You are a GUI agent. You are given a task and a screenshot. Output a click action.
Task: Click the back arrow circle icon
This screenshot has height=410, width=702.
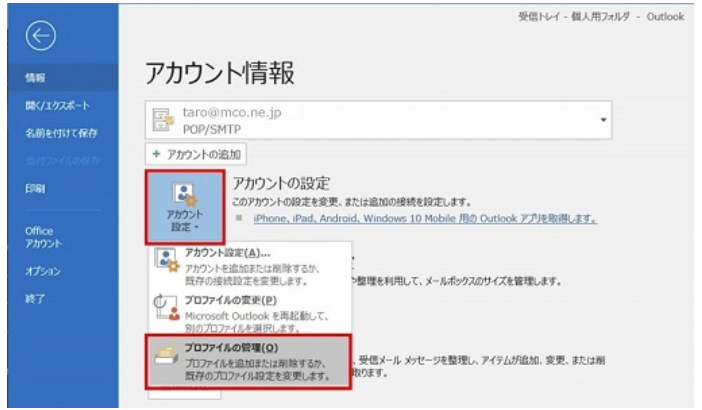41,35
